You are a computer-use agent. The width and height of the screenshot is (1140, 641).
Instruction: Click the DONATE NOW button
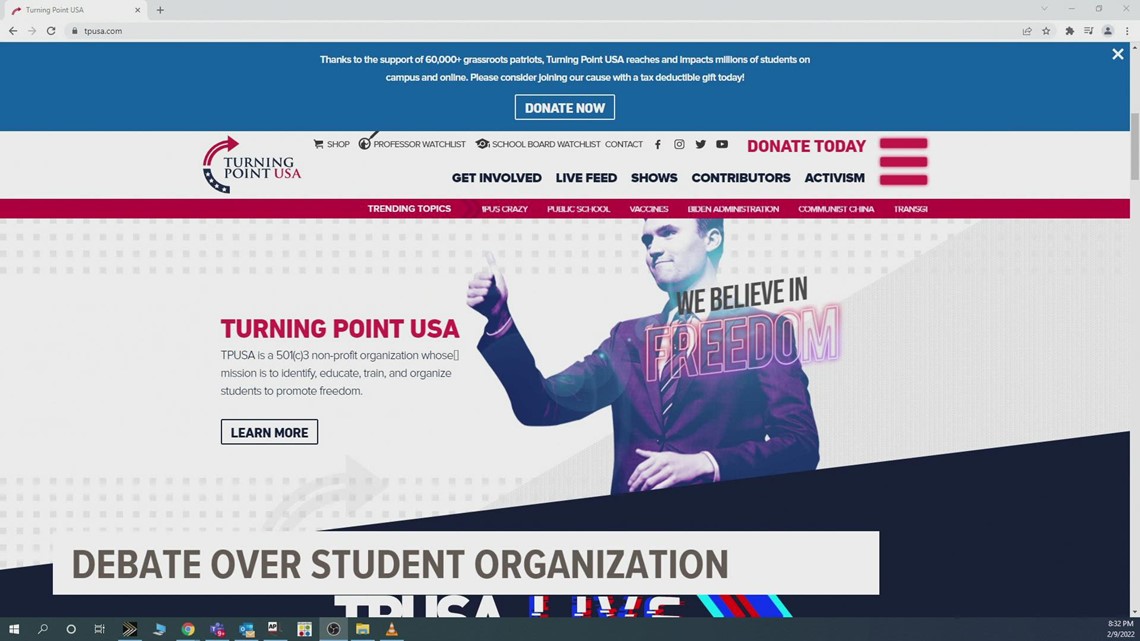point(565,108)
